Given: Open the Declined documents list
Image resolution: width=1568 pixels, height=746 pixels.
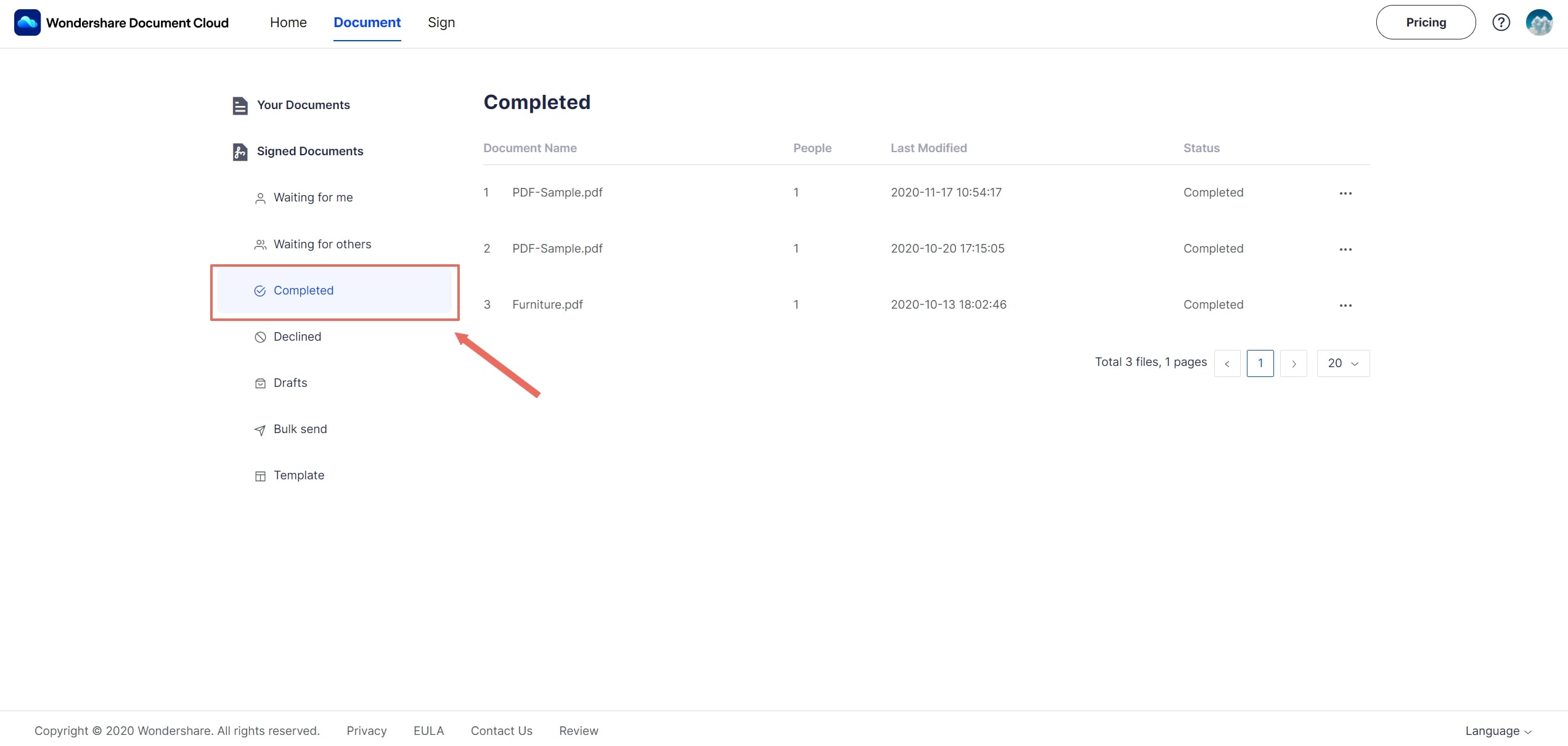Looking at the screenshot, I should [x=297, y=337].
